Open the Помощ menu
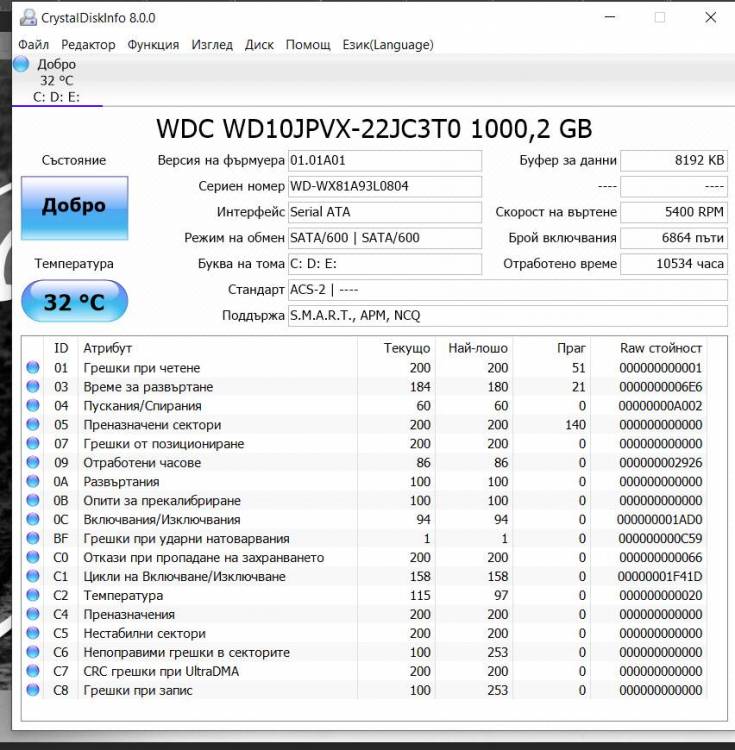Image resolution: width=735 pixels, height=750 pixels. coord(308,44)
